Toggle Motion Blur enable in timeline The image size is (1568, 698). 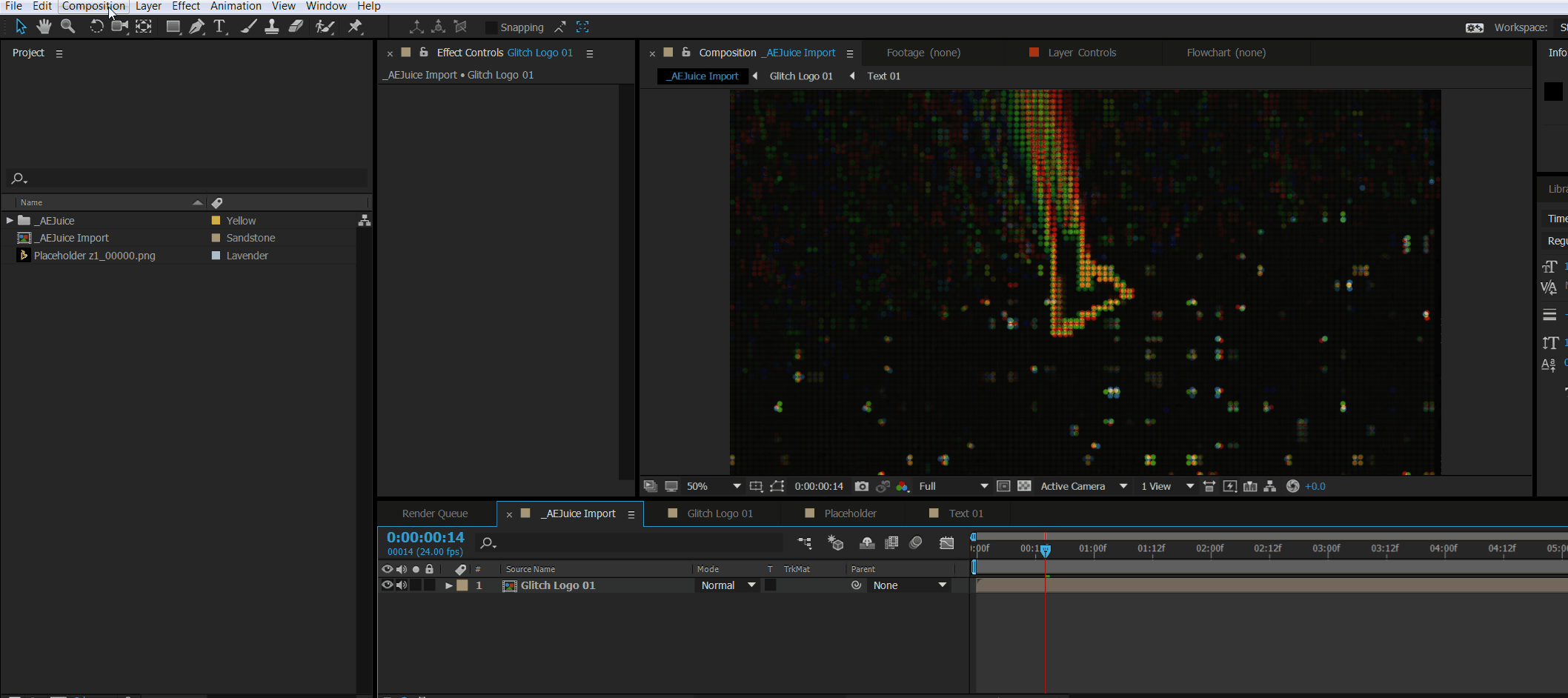coord(916,542)
